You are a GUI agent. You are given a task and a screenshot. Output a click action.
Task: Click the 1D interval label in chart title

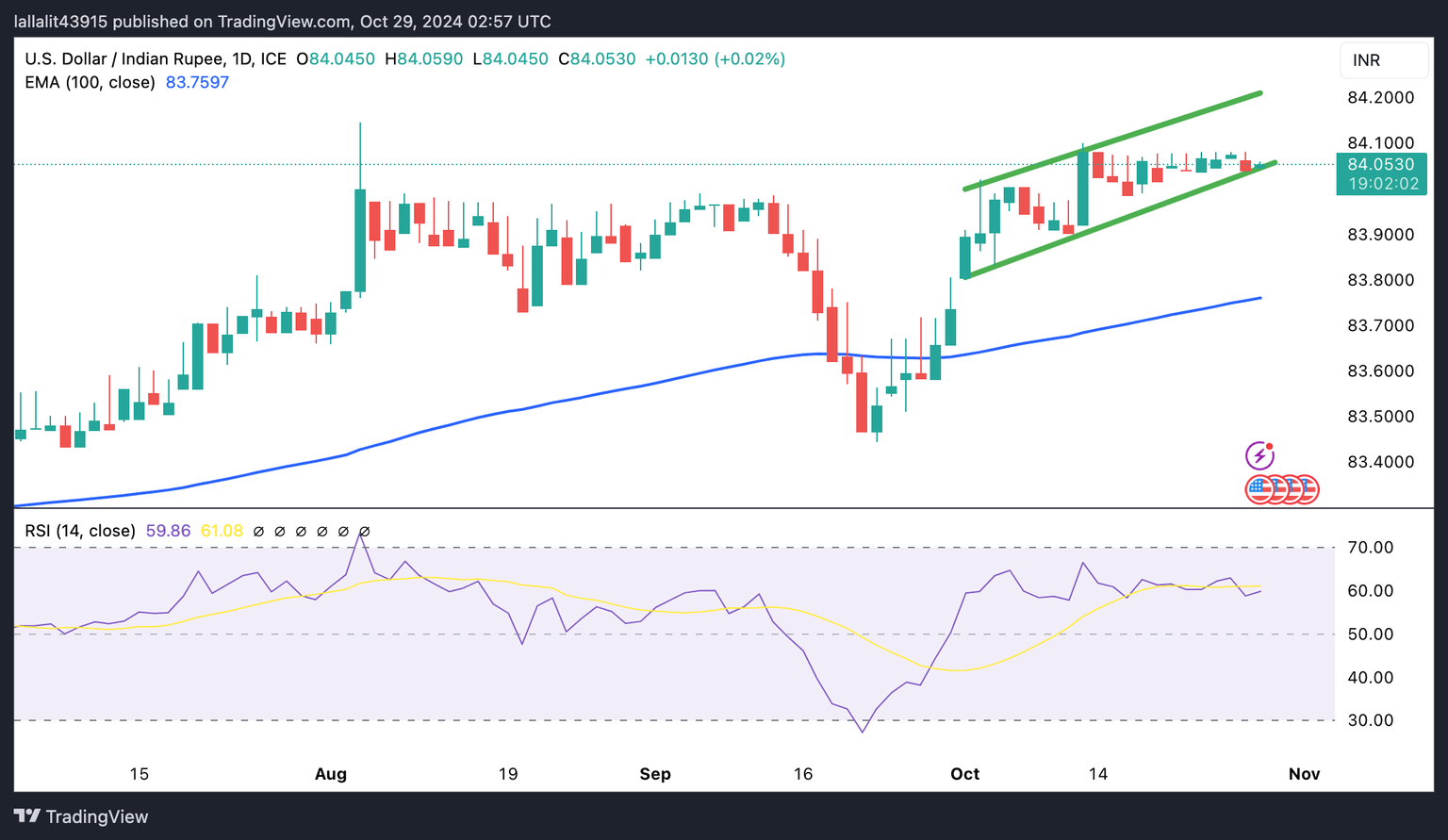(242, 58)
